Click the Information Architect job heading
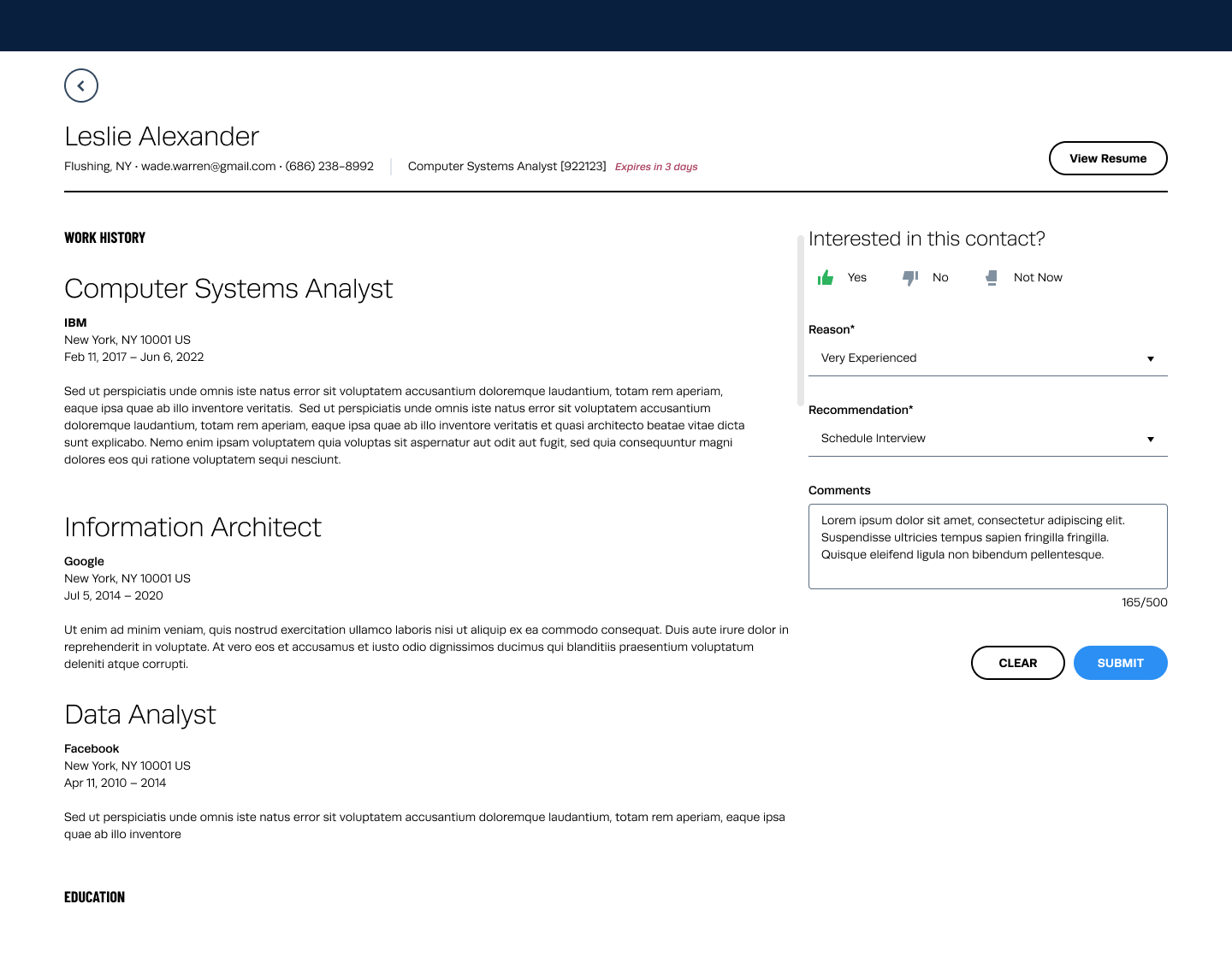Screen dimensions: 1232x975 192,528
